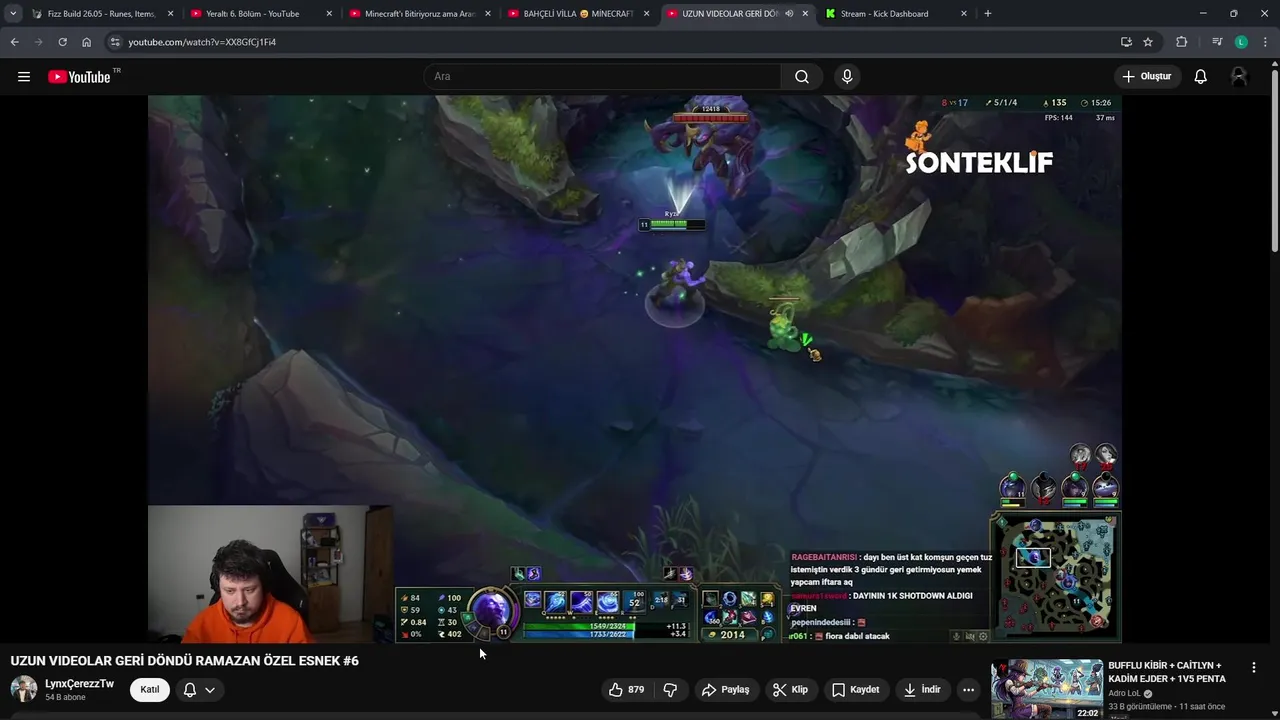This screenshot has width=1280, height=720.
Task: Go back in browser history
Action: [x=14, y=42]
